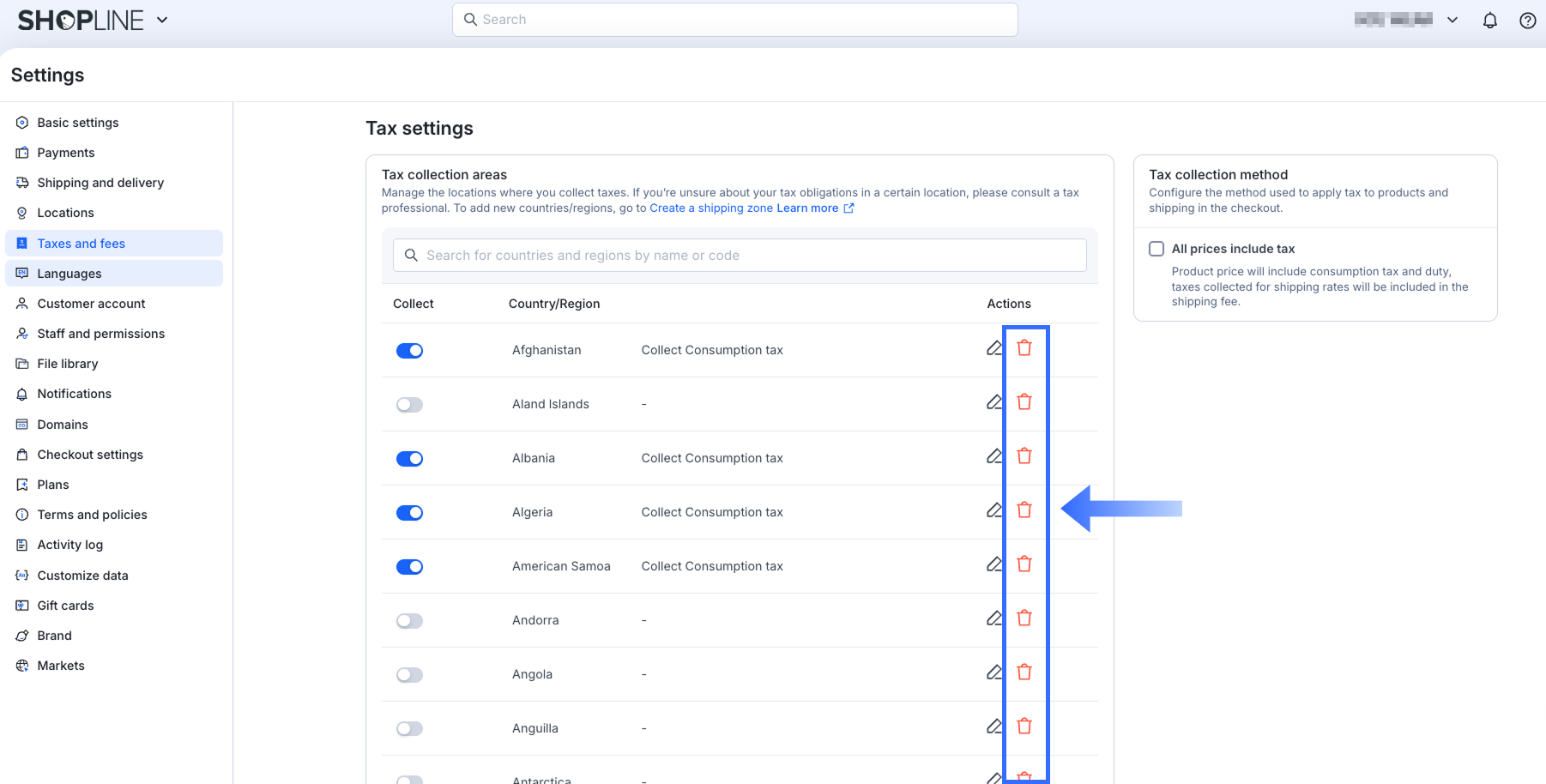Click the trash icon for Andorra
This screenshot has height=784, width=1546.
click(1024, 618)
